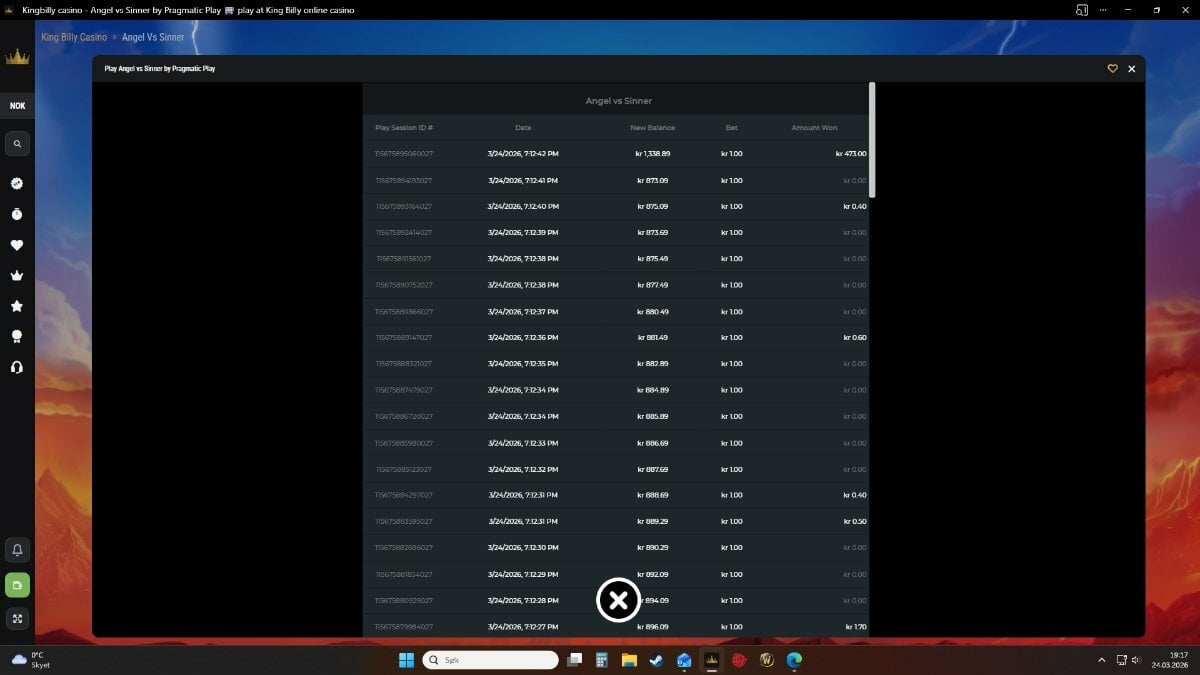Click the King Billy crown logo

(x=17, y=57)
